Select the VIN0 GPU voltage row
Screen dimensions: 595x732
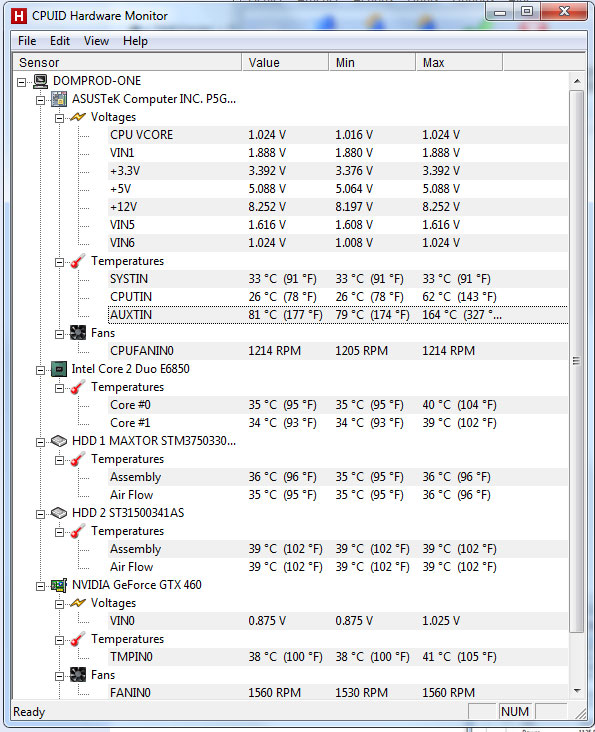[x=337, y=621]
